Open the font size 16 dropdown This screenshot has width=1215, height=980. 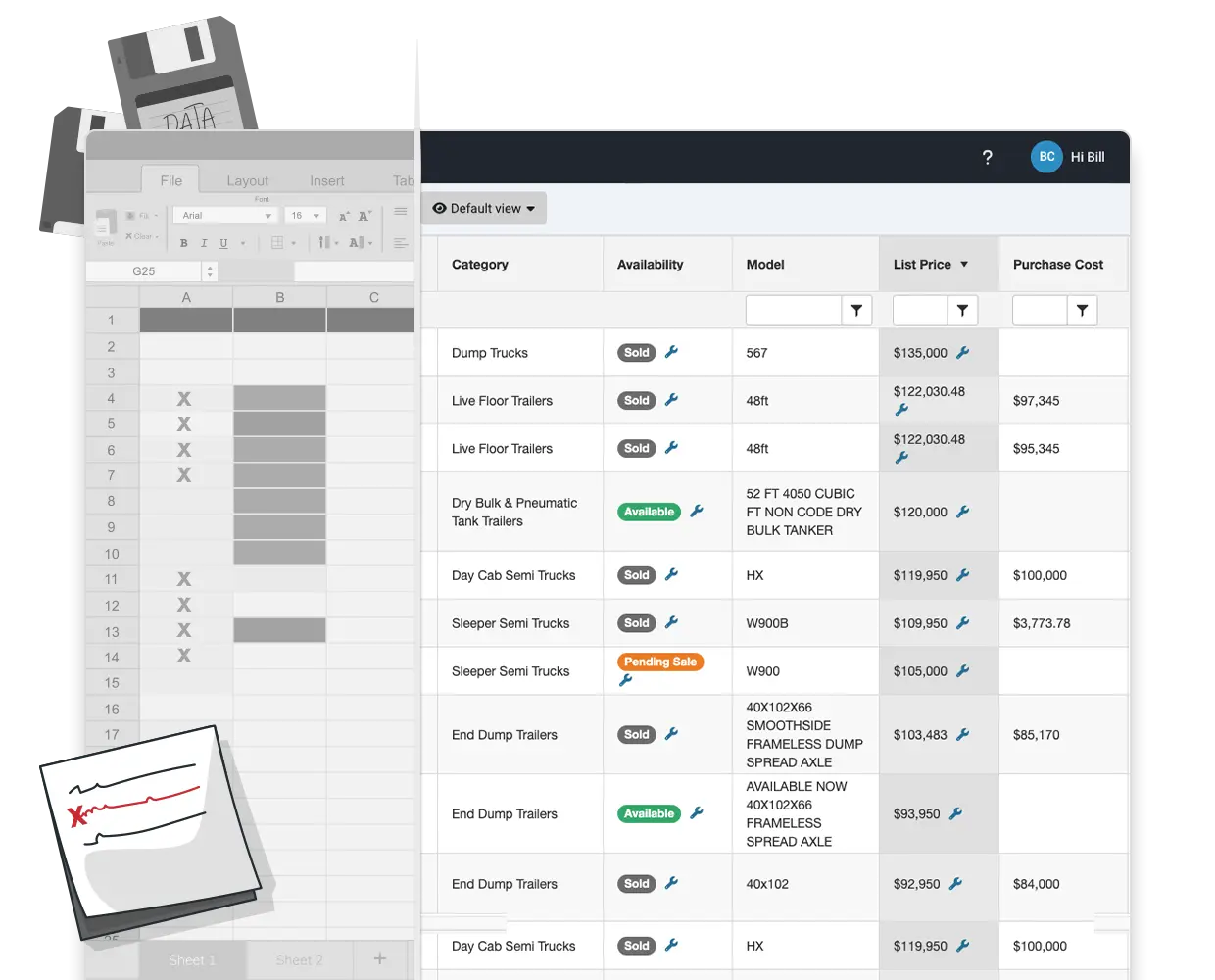305,216
